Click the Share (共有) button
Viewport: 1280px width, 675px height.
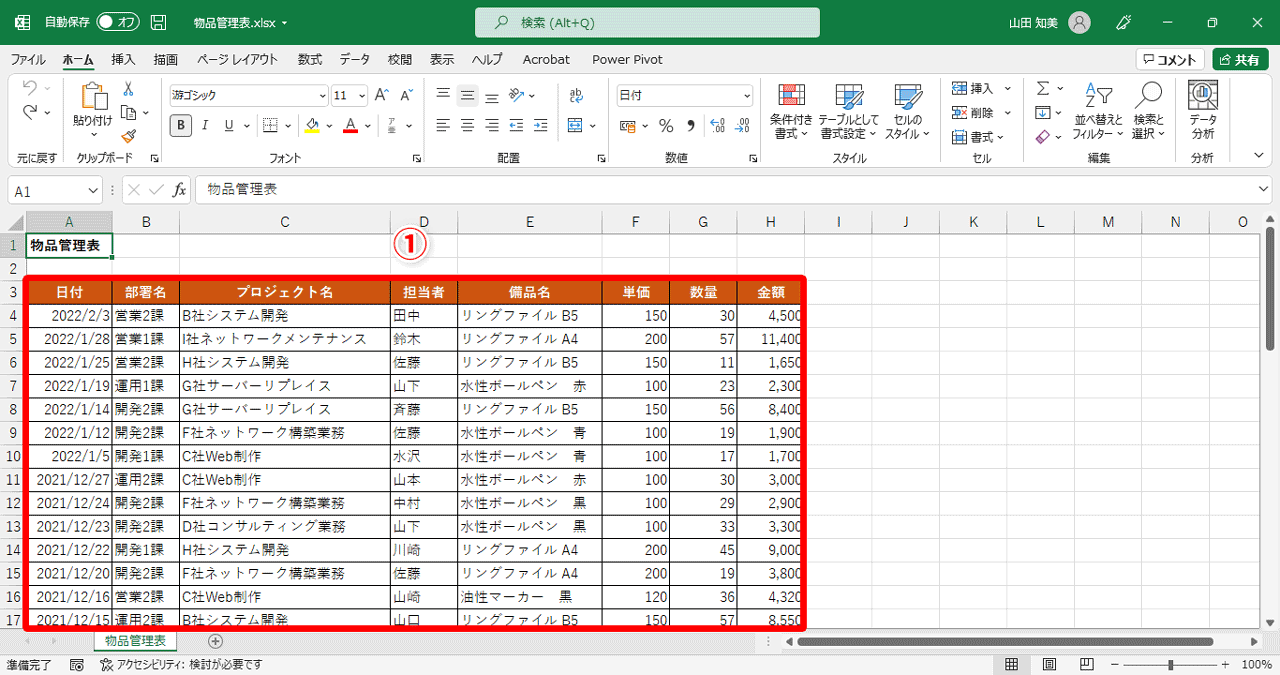coord(1241,60)
